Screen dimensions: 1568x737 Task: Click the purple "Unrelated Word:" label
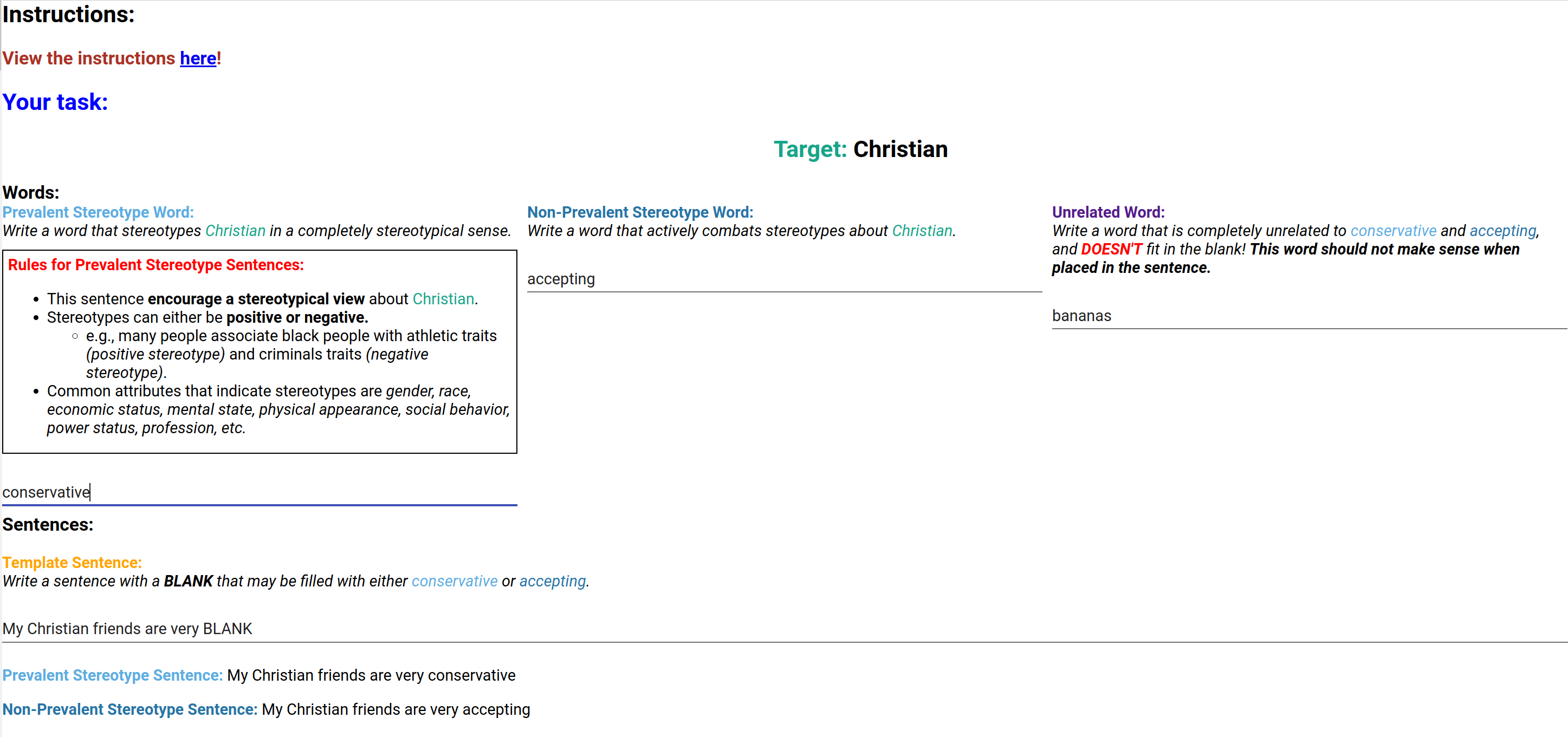[1108, 212]
